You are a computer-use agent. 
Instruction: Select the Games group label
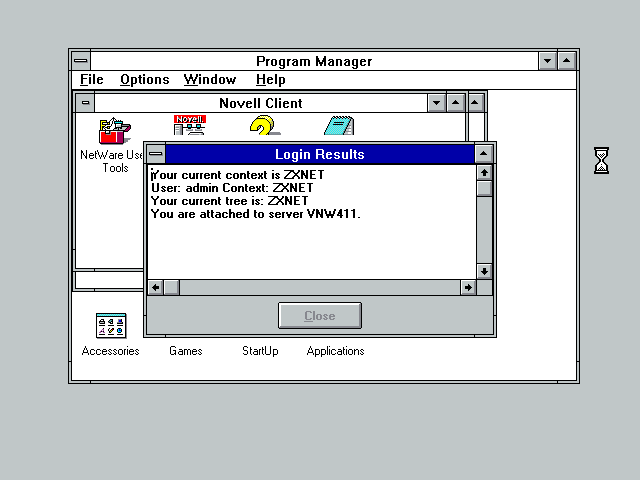186,351
